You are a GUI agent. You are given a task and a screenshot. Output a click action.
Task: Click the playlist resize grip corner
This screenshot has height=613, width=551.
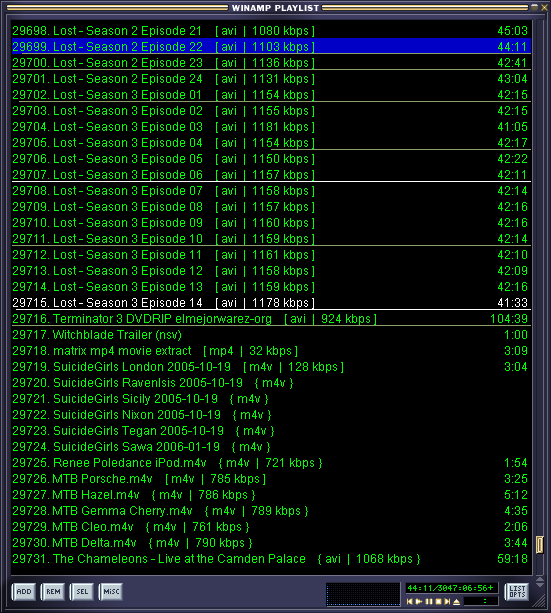[540, 601]
